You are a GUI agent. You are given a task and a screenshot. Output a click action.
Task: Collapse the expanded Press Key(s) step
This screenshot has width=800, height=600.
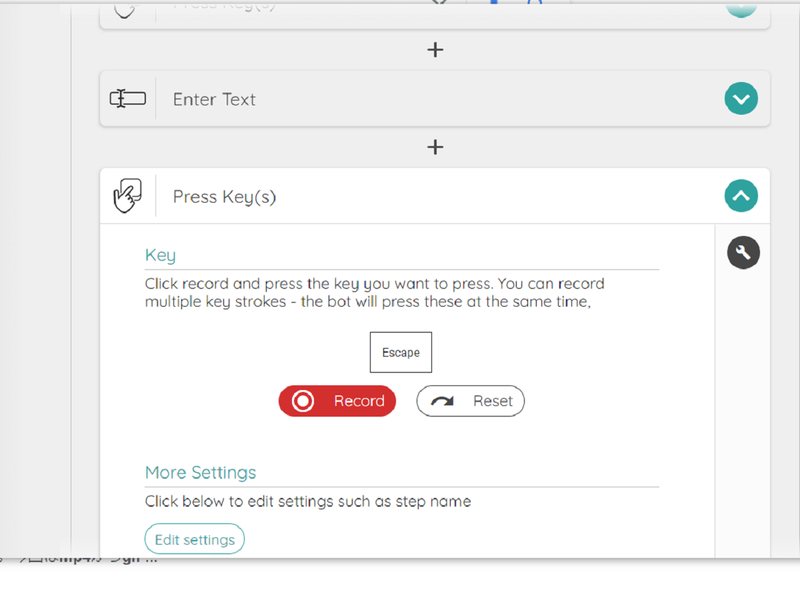point(741,196)
